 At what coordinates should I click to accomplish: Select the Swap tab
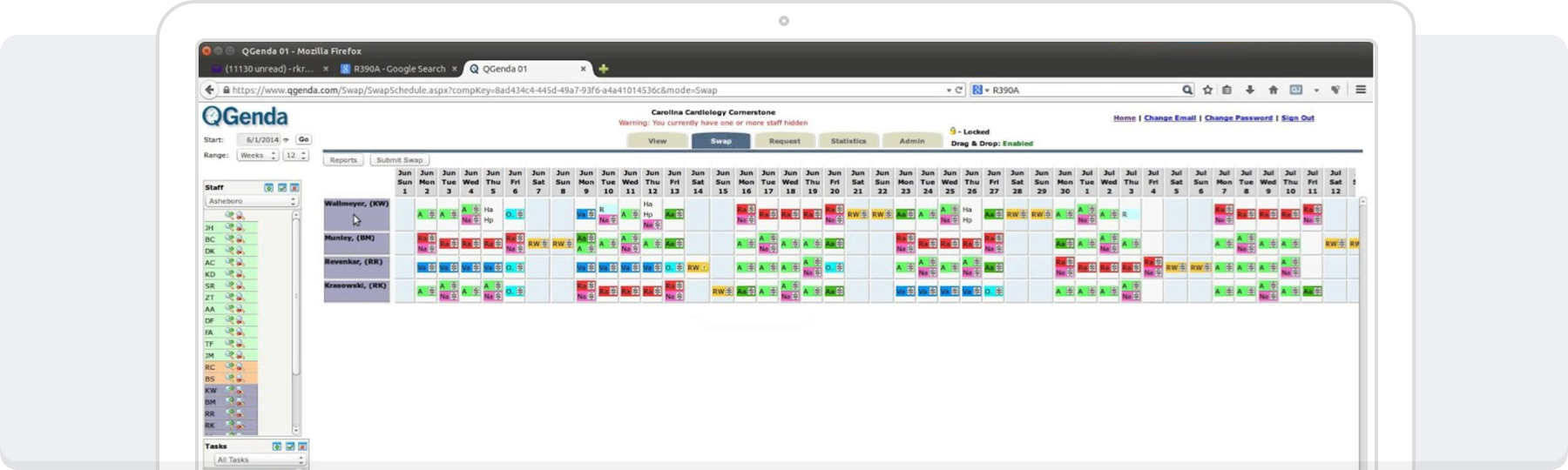point(720,141)
